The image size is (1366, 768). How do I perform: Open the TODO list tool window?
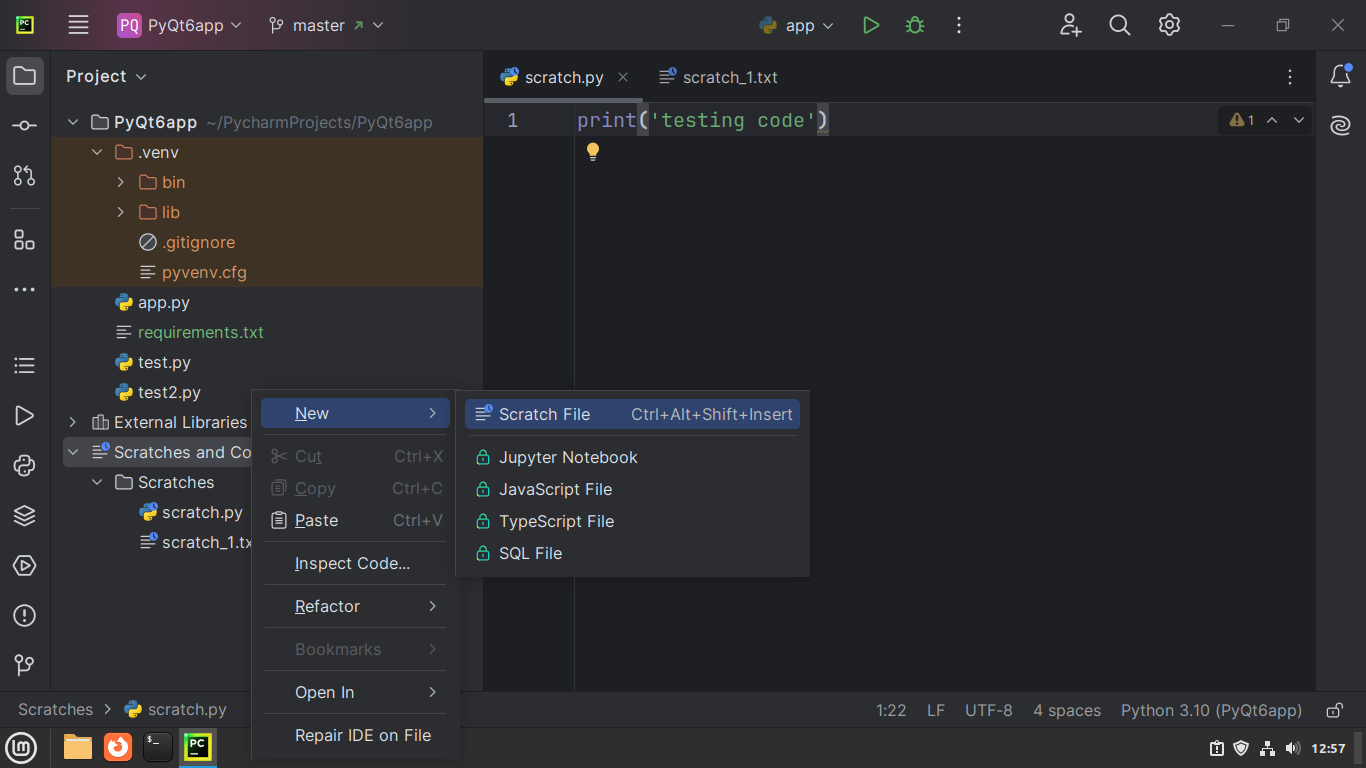[25, 366]
